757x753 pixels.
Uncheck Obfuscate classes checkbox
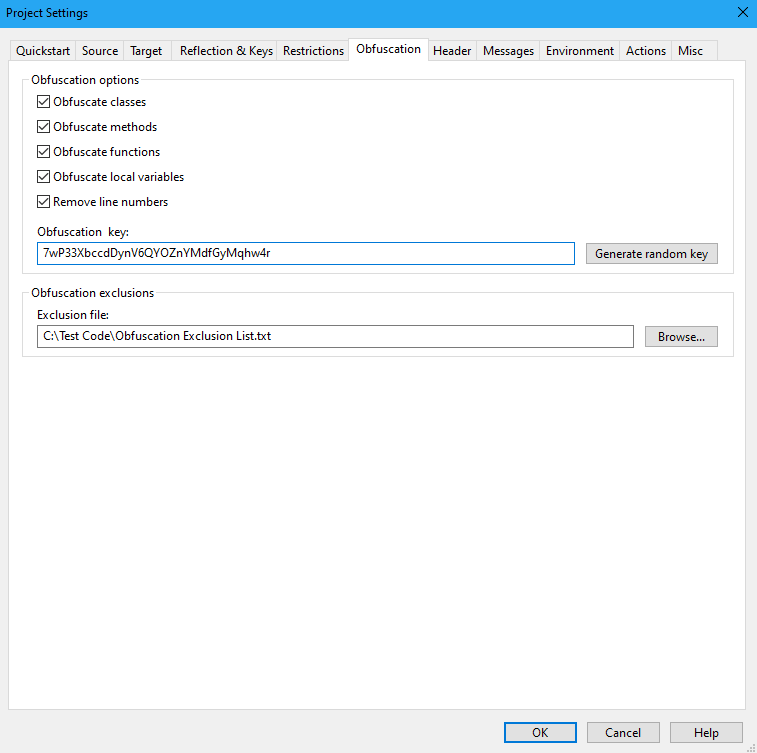(x=43, y=102)
